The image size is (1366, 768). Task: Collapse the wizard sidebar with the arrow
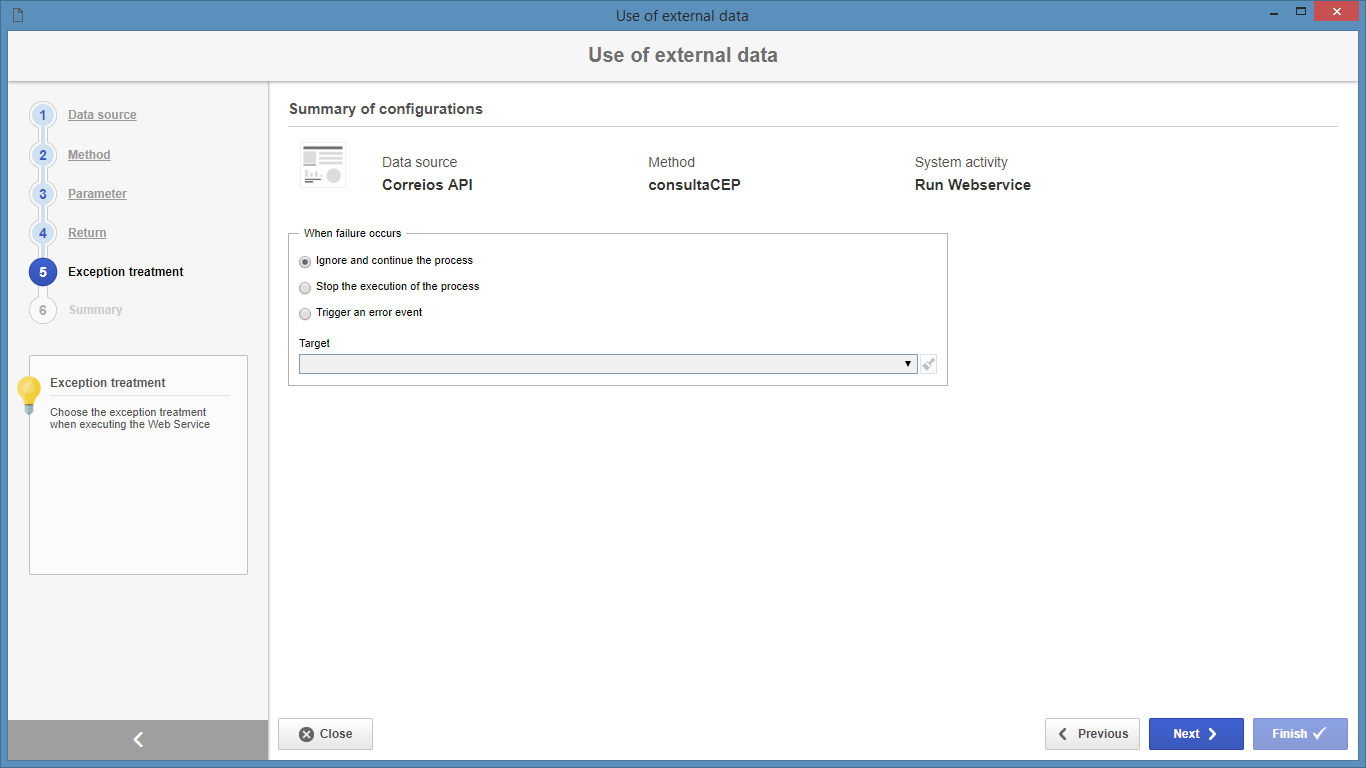[x=138, y=739]
